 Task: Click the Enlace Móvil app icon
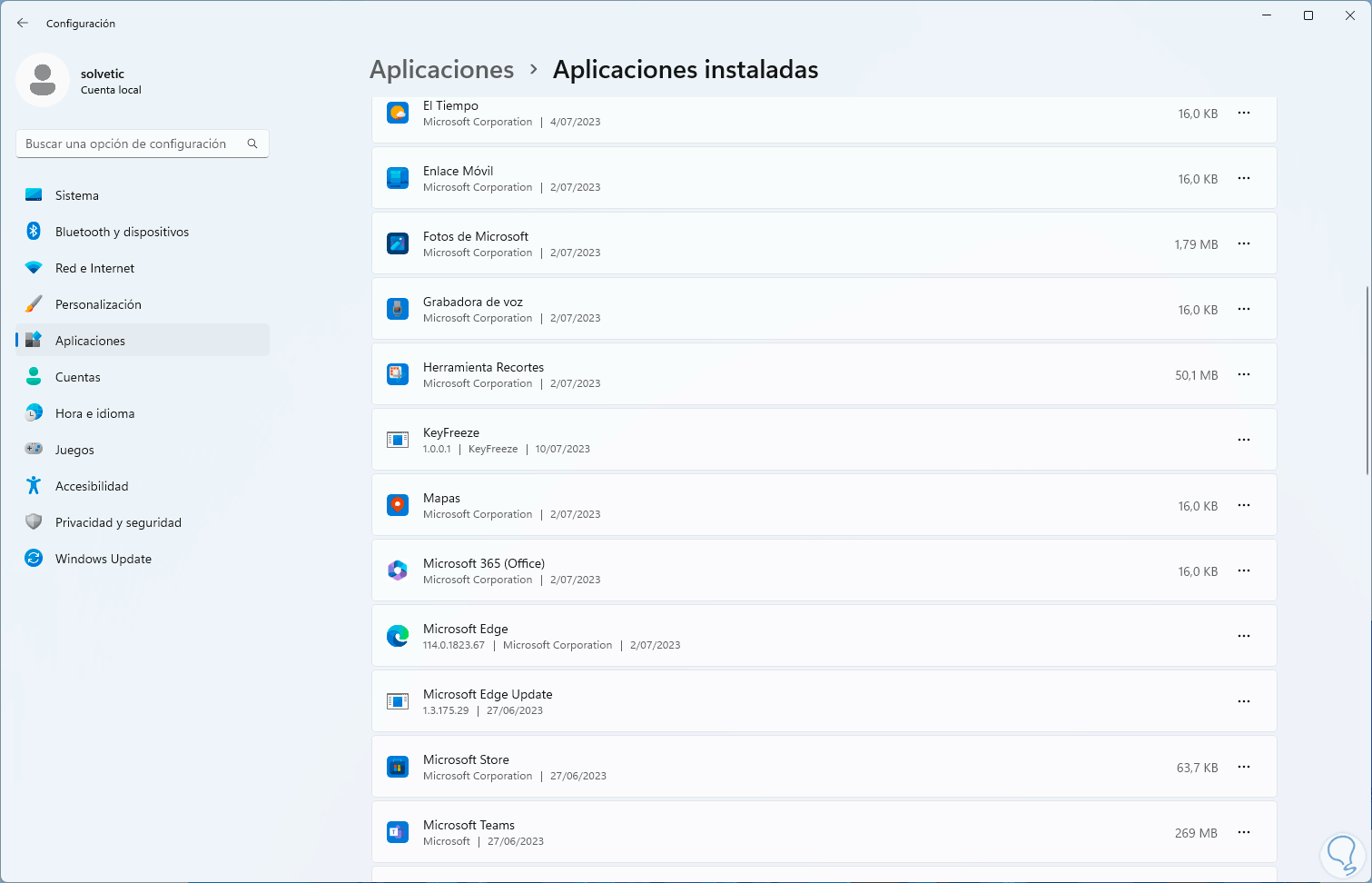(398, 178)
